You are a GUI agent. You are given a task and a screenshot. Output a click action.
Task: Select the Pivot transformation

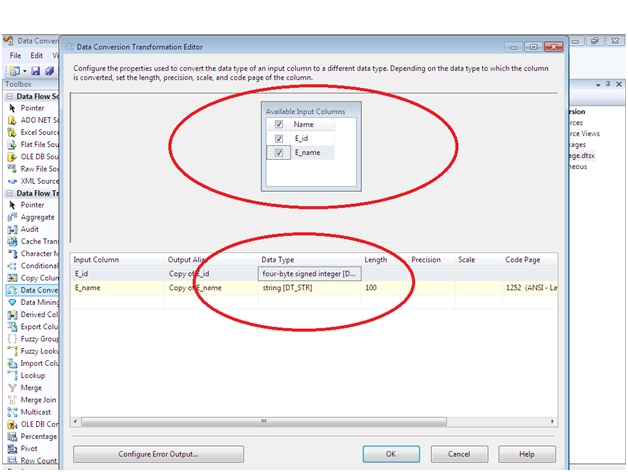[30, 447]
